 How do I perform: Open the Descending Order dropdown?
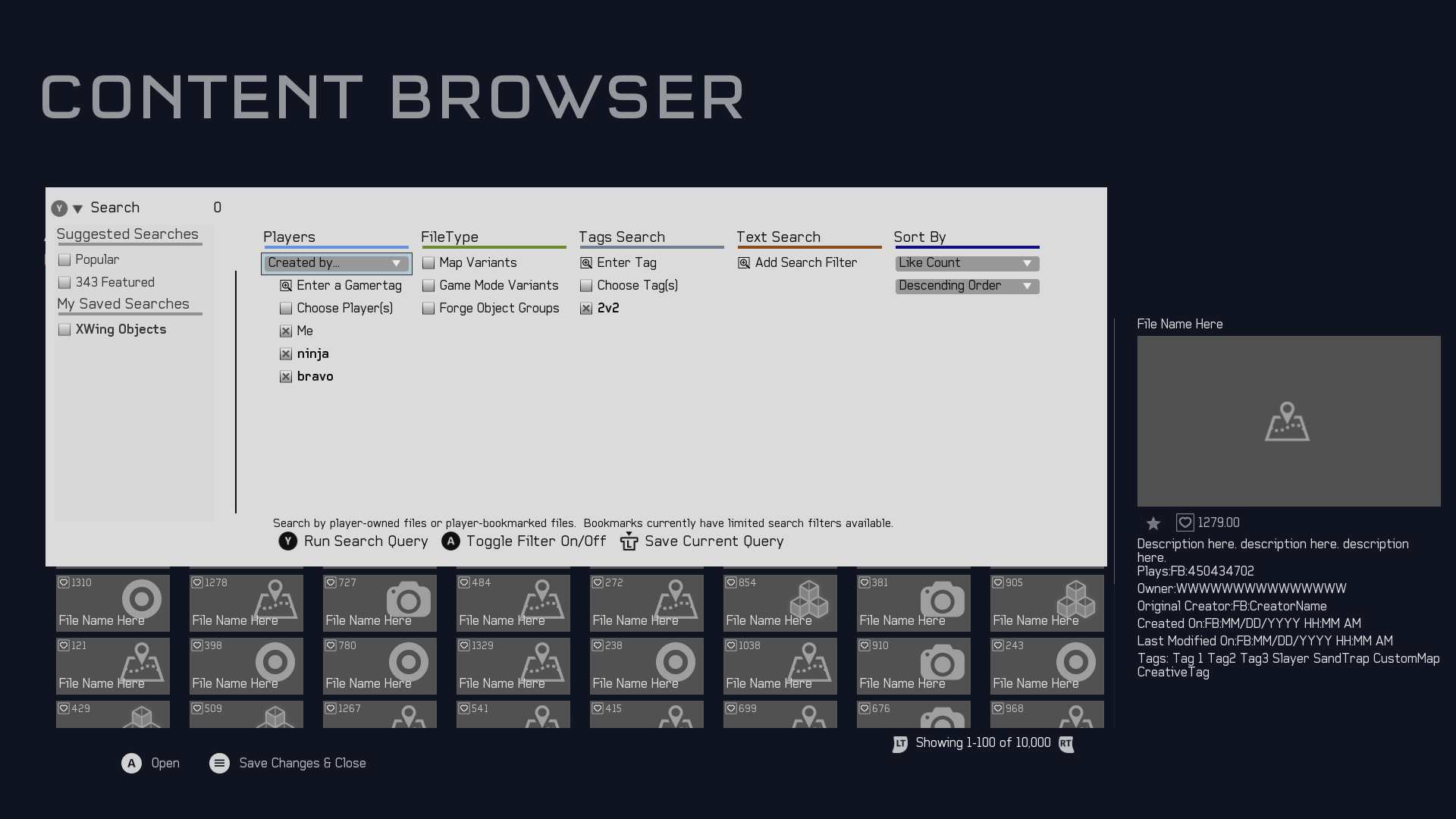967,286
